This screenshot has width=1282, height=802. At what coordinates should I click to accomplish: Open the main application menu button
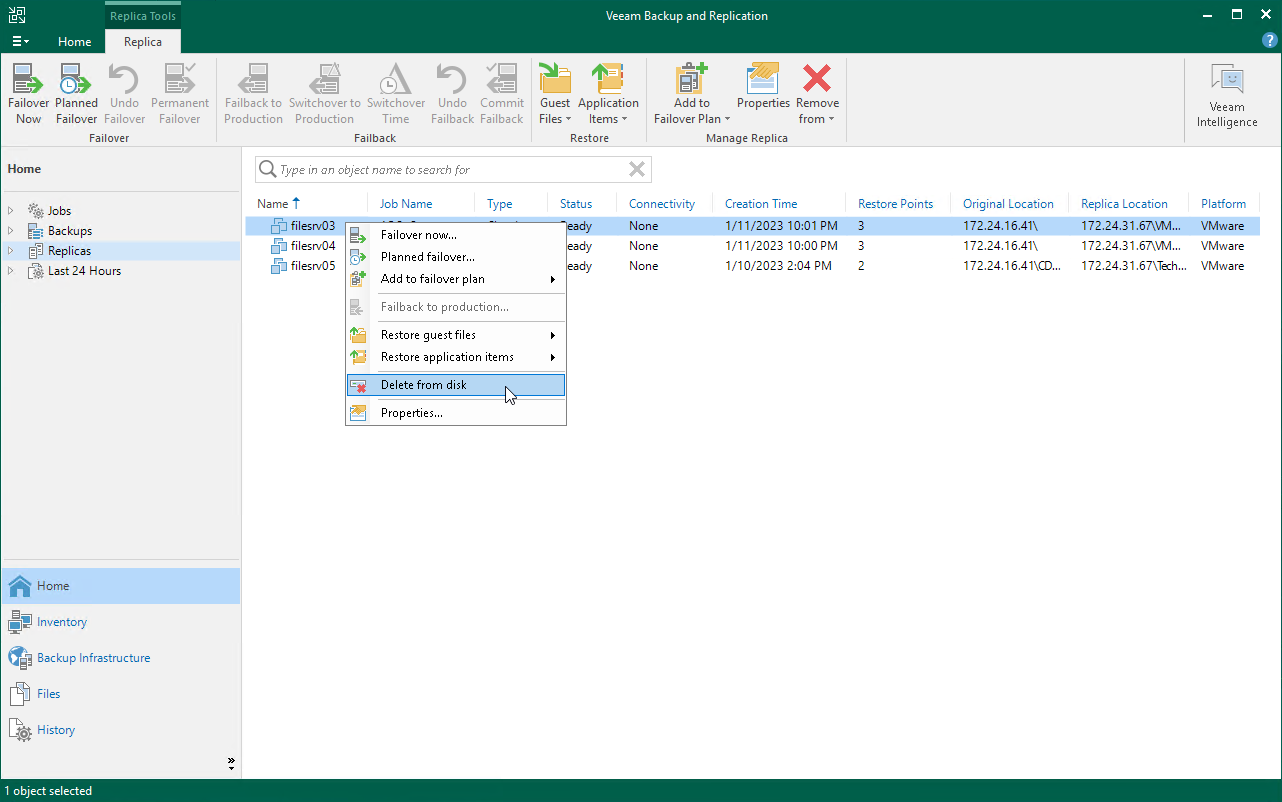point(20,41)
